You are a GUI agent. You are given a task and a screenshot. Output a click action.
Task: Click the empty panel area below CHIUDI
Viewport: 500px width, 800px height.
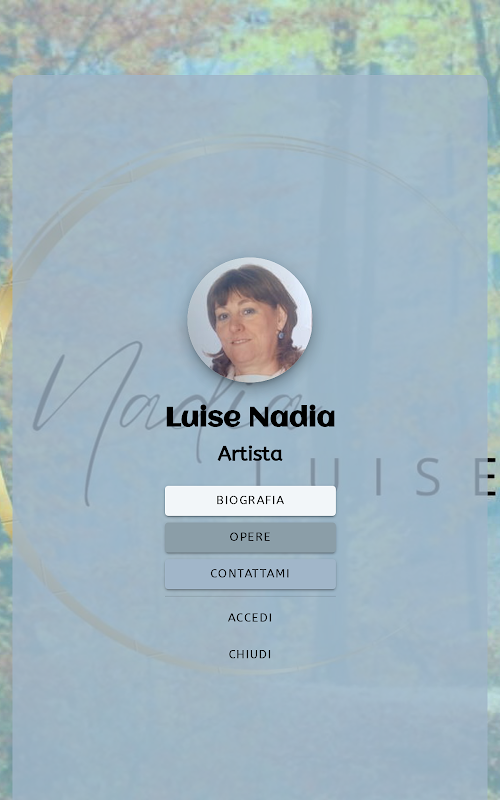[250, 735]
